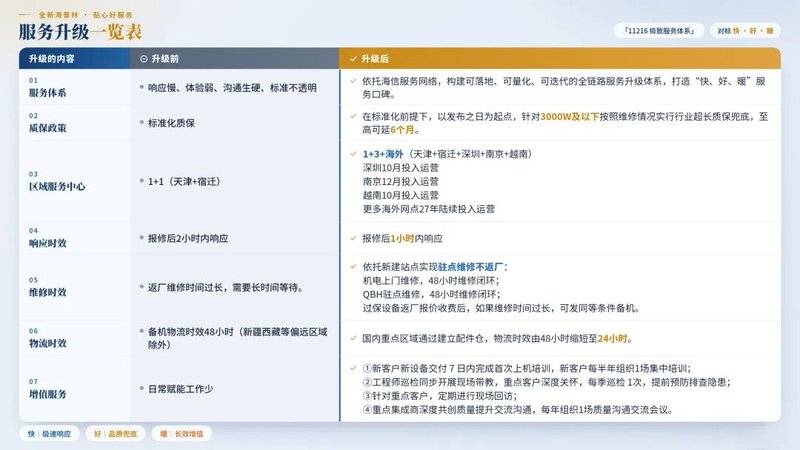Click the highlighted text 24小时
Viewport: 800px width, 450px height.
coord(612,338)
